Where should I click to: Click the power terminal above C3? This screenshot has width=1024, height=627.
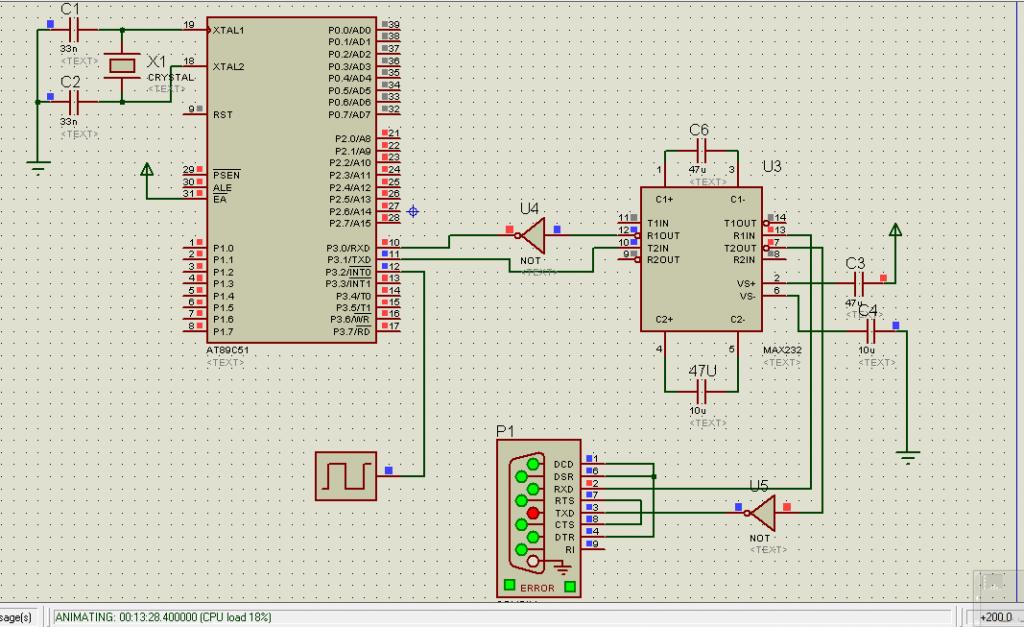(x=896, y=230)
